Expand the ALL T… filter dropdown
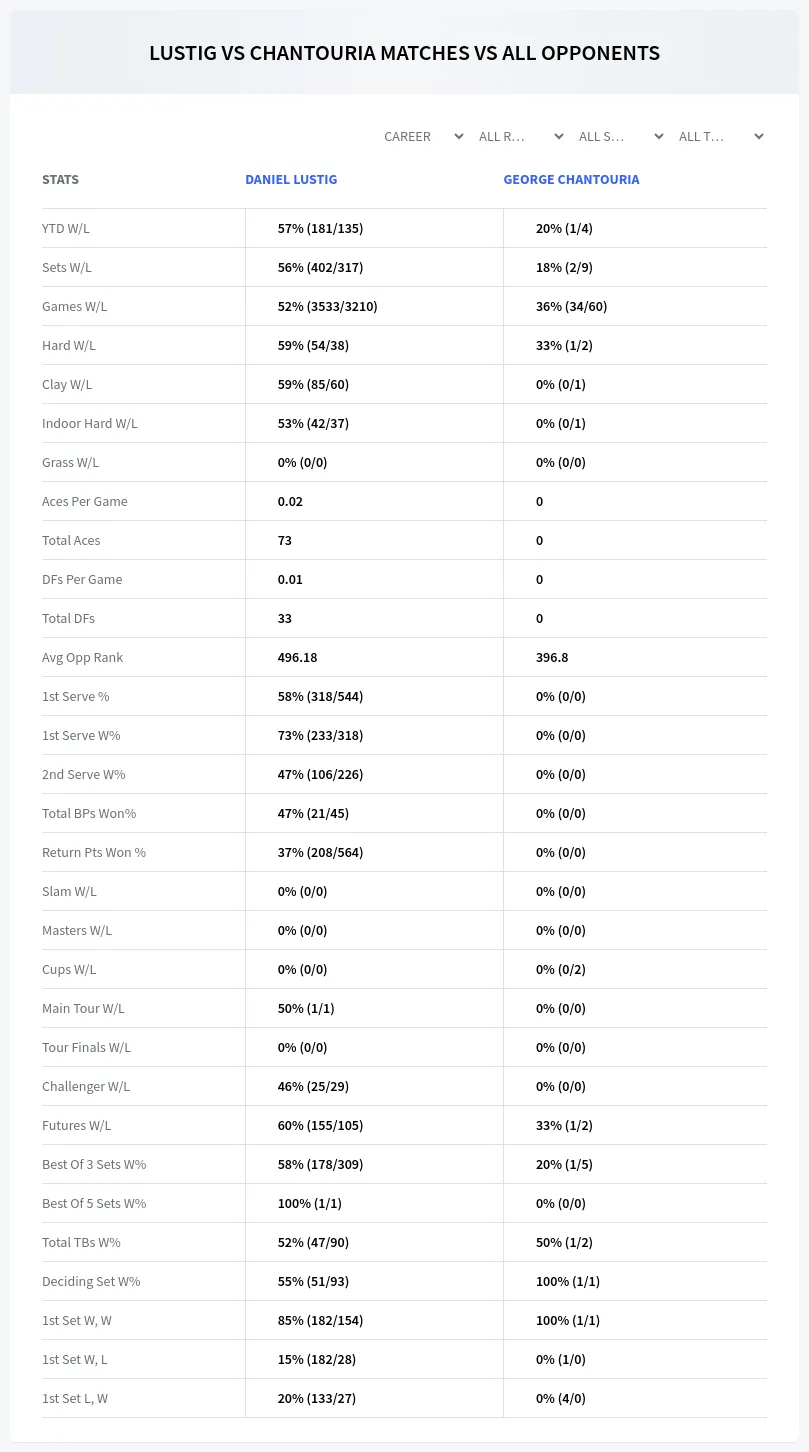The image size is (809, 1452). coord(720,136)
